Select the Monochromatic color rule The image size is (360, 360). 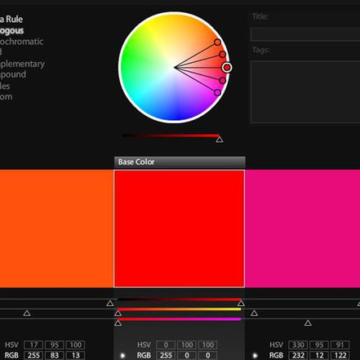click(x=22, y=42)
